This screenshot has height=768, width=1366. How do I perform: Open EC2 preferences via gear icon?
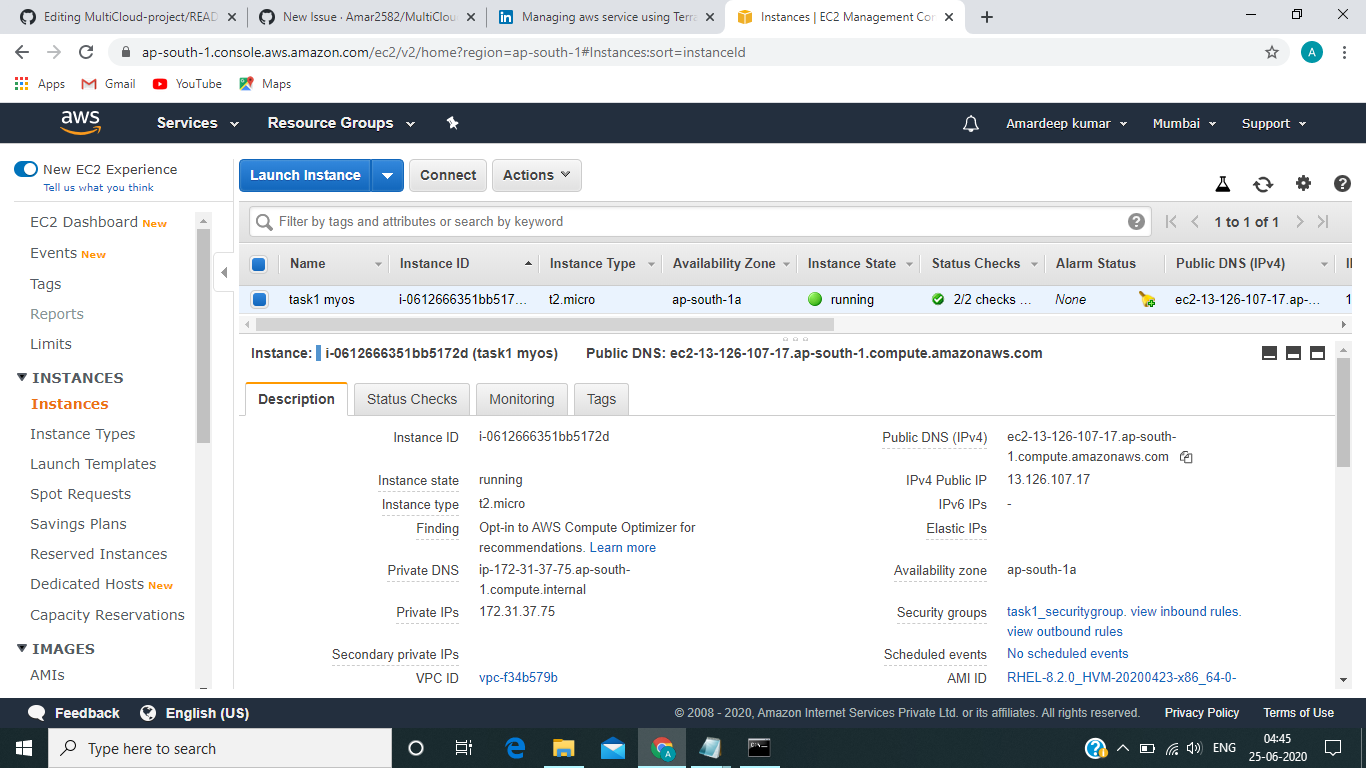(x=1303, y=184)
